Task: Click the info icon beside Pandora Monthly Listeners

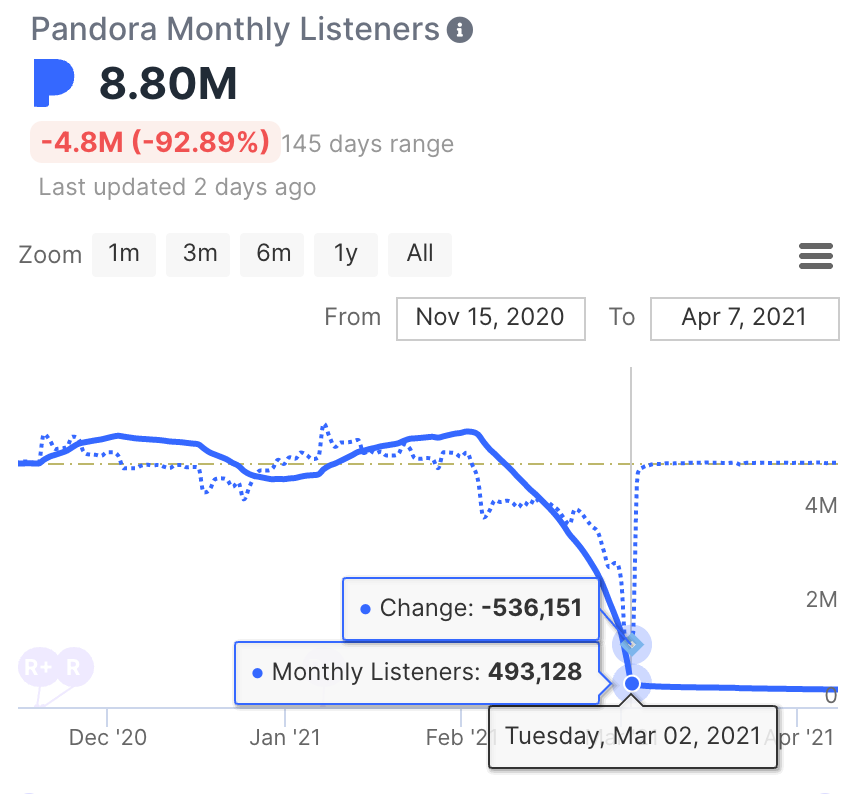Action: (x=460, y=30)
